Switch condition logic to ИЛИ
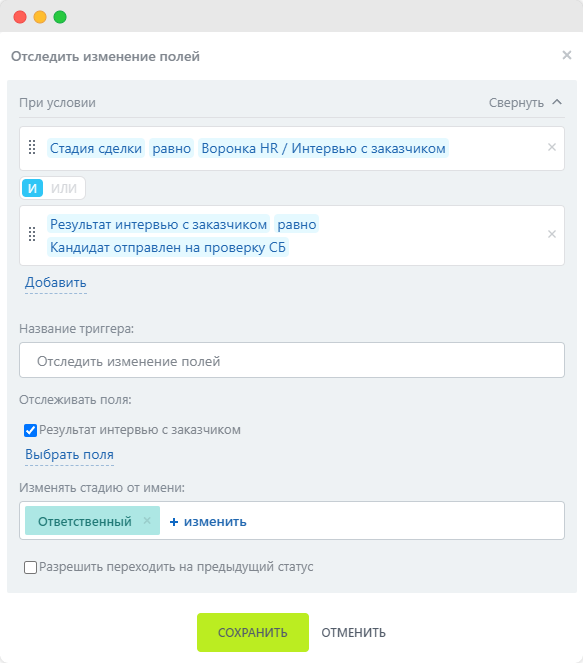Screen dimensions: 583x663 pyautogui.click(x=64, y=188)
